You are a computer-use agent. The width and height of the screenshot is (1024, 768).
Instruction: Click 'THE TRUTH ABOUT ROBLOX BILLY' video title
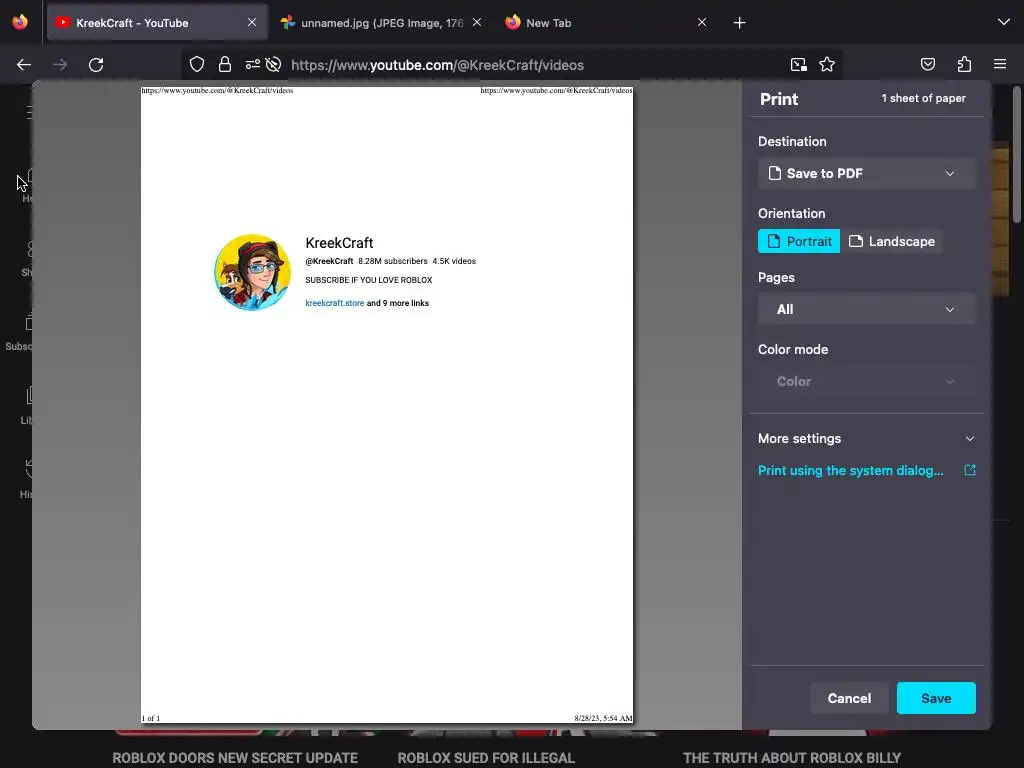click(792, 758)
